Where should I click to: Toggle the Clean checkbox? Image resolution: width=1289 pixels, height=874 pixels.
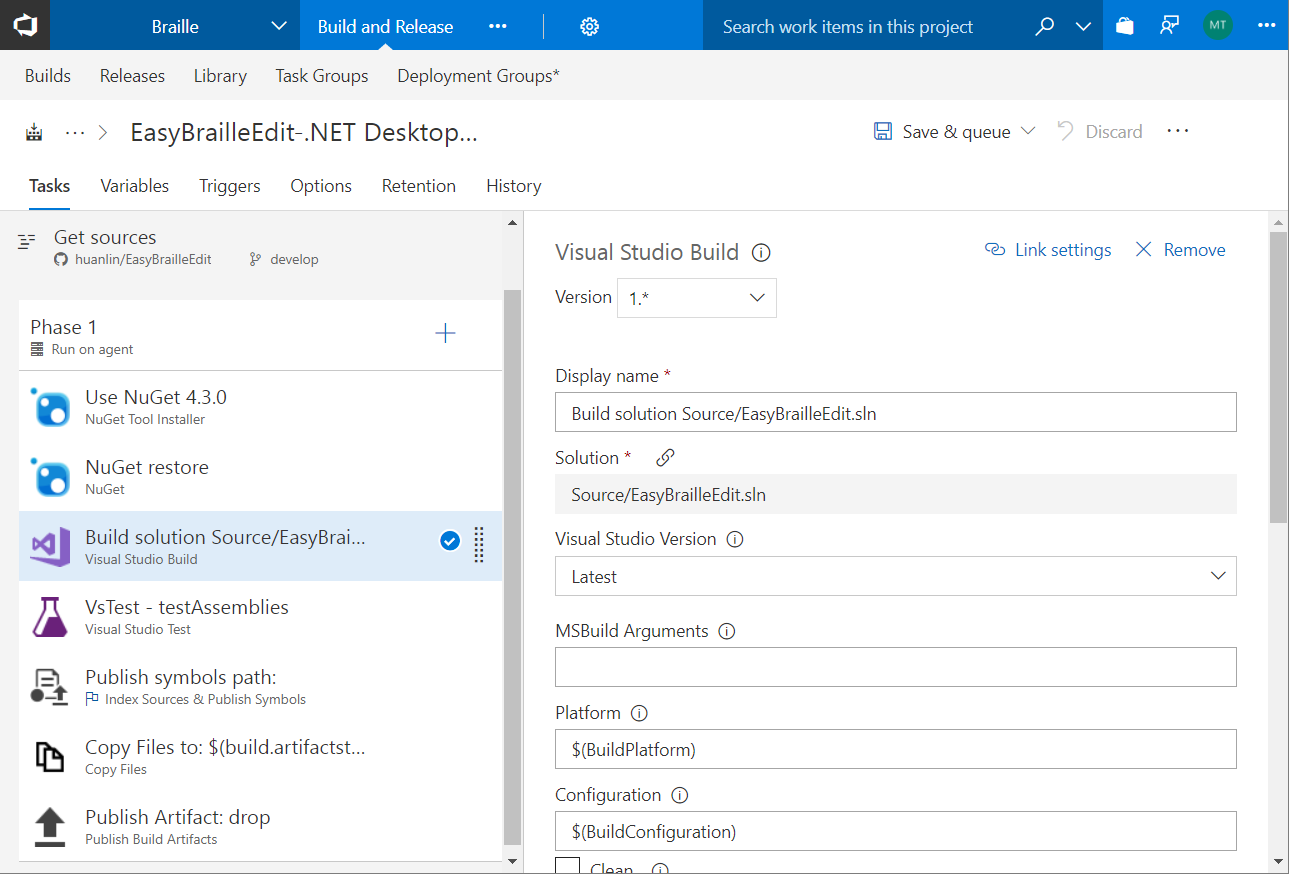pos(568,866)
